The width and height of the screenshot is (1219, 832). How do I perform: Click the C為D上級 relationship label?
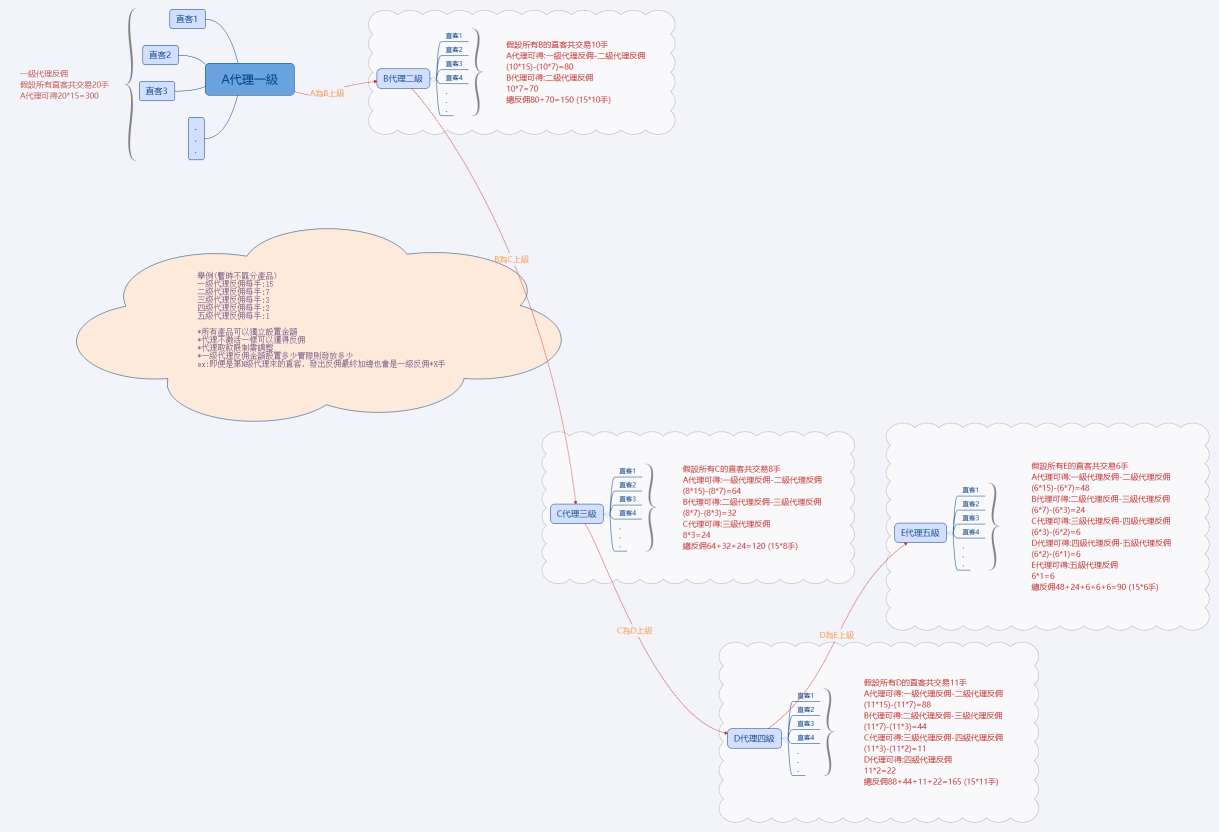634,631
